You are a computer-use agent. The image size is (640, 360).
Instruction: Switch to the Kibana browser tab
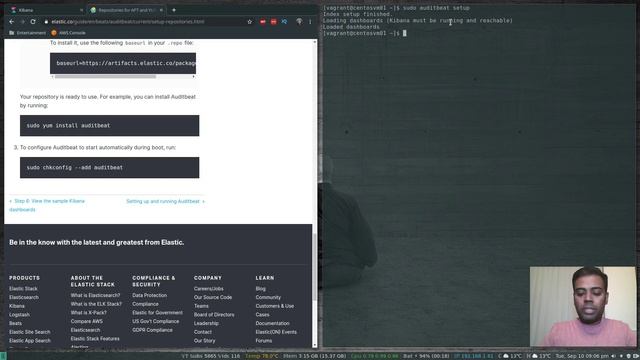(44, 10)
